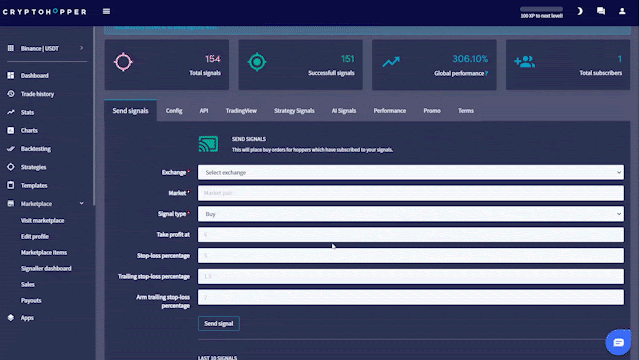Screen dimensions: 640x360
Task: Select Visit marketplace submenu item
Action: (x=42, y=220)
